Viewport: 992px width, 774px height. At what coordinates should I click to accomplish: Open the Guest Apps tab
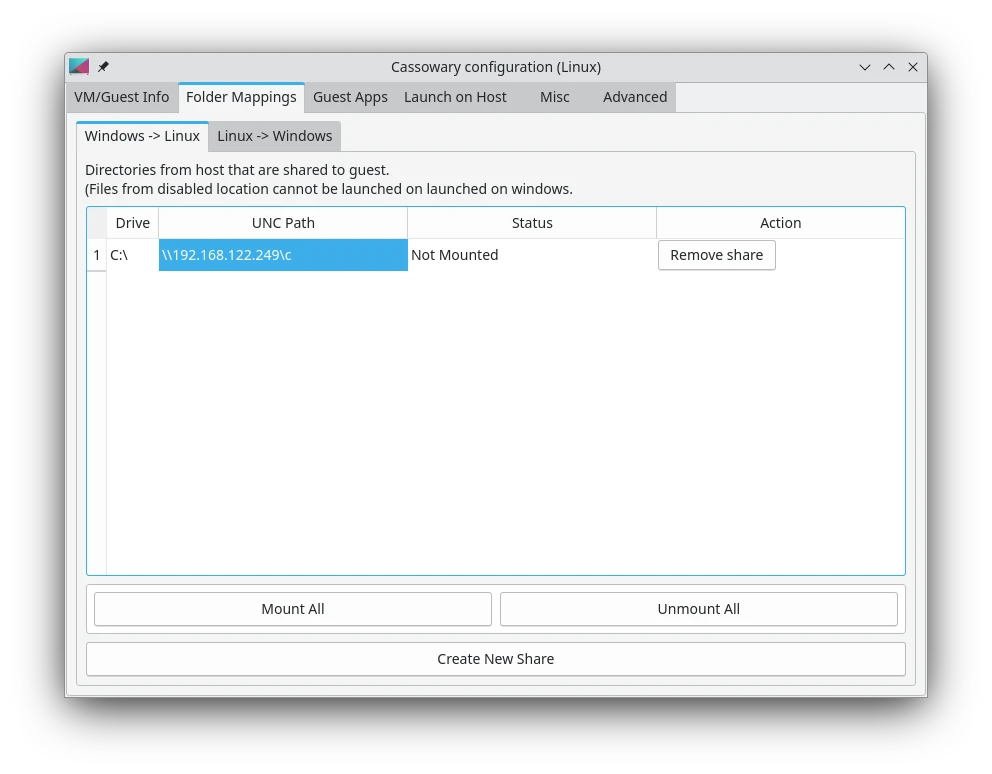coord(350,97)
